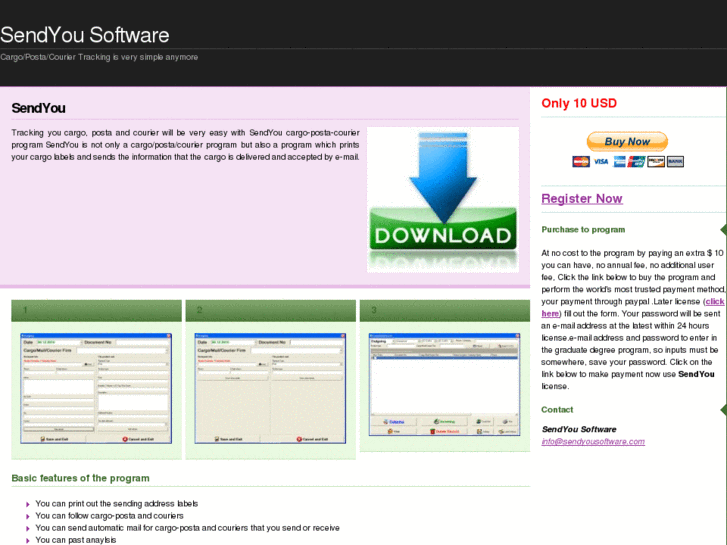
Task: Click the blue arrow DOWNLOAD image
Action: pos(443,200)
